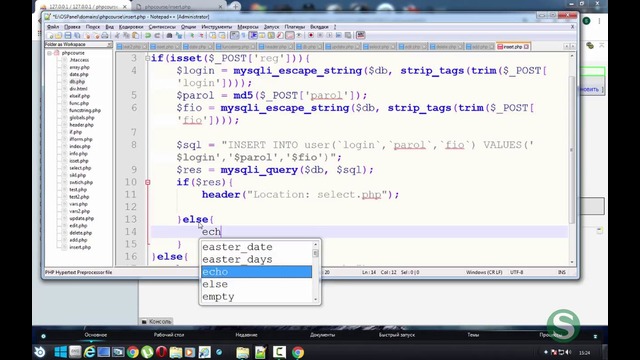The height and width of the screenshot is (360, 640).
Task: Open the Инструменты menu
Action: click(x=216, y=27)
